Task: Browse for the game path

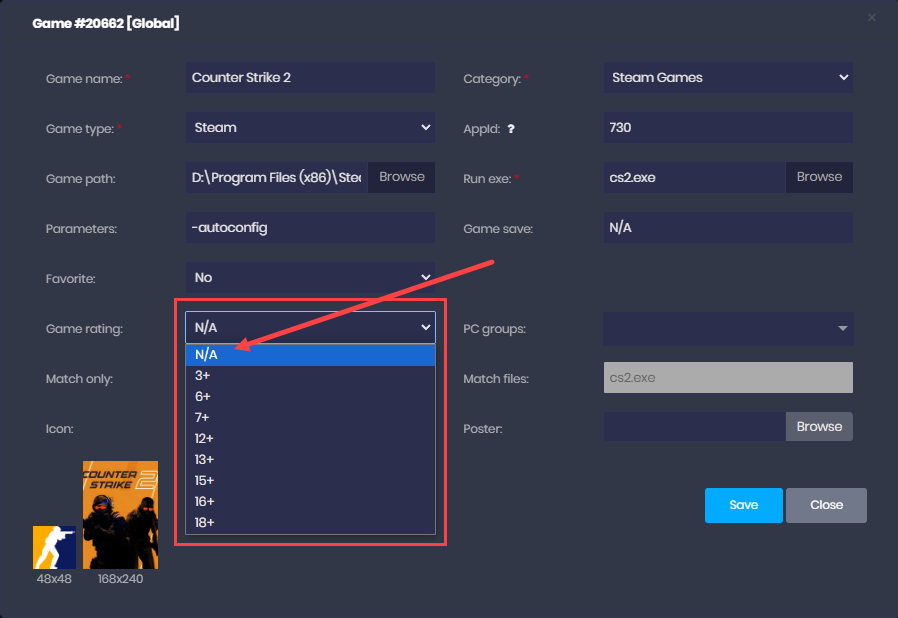Action: tap(402, 177)
